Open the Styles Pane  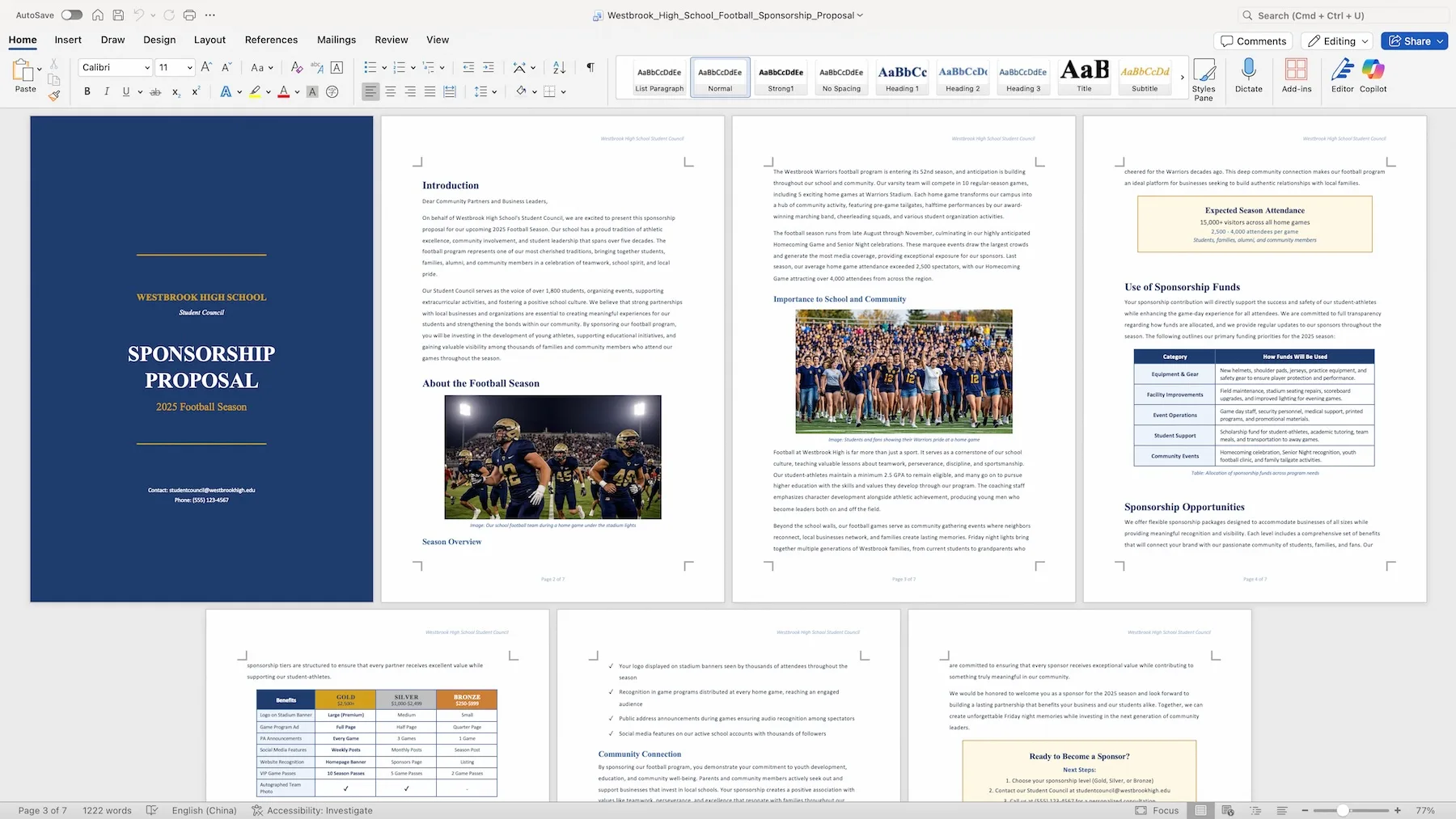coord(1204,78)
